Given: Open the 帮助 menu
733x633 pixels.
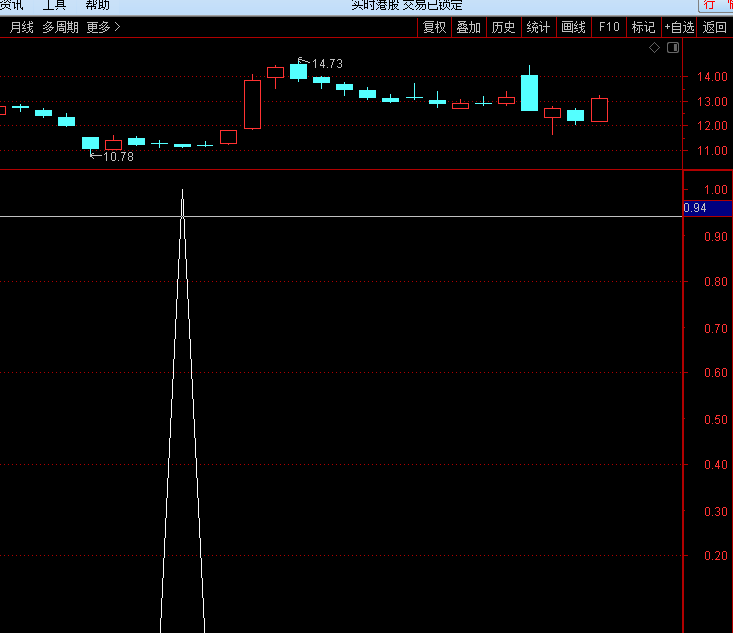Looking at the screenshot, I should [97, 5].
